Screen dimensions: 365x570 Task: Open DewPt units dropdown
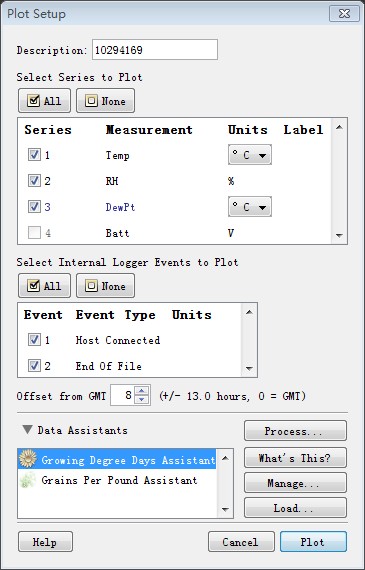[250, 207]
